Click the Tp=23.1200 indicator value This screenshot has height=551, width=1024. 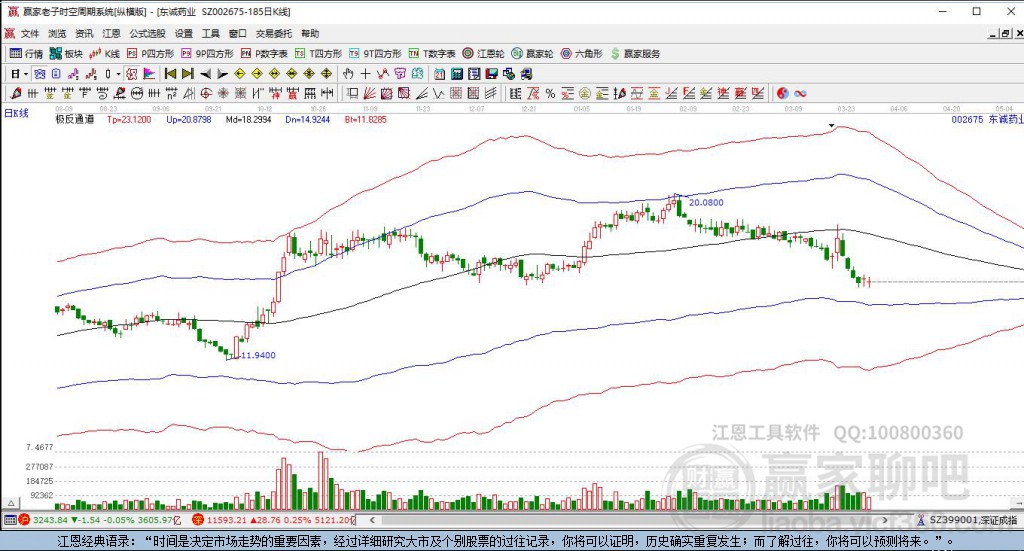tap(129, 119)
